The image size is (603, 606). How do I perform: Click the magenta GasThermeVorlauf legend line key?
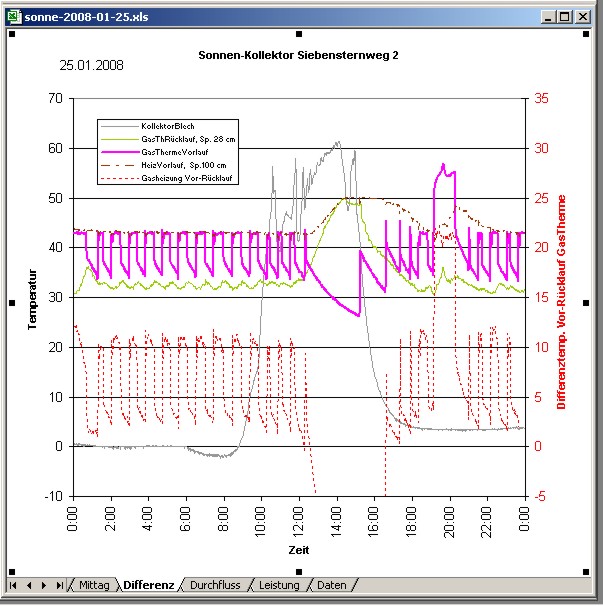(x=119, y=152)
